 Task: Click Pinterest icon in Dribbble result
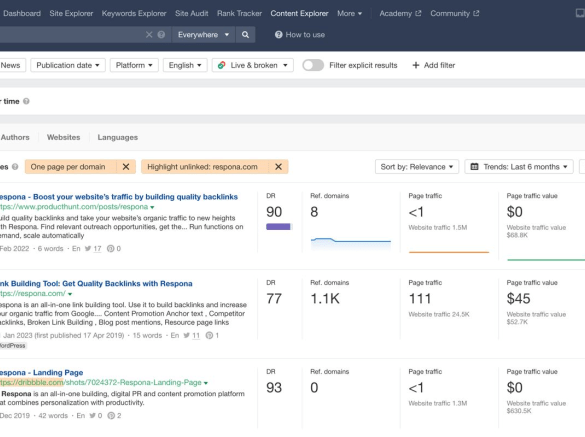pos(111,415)
